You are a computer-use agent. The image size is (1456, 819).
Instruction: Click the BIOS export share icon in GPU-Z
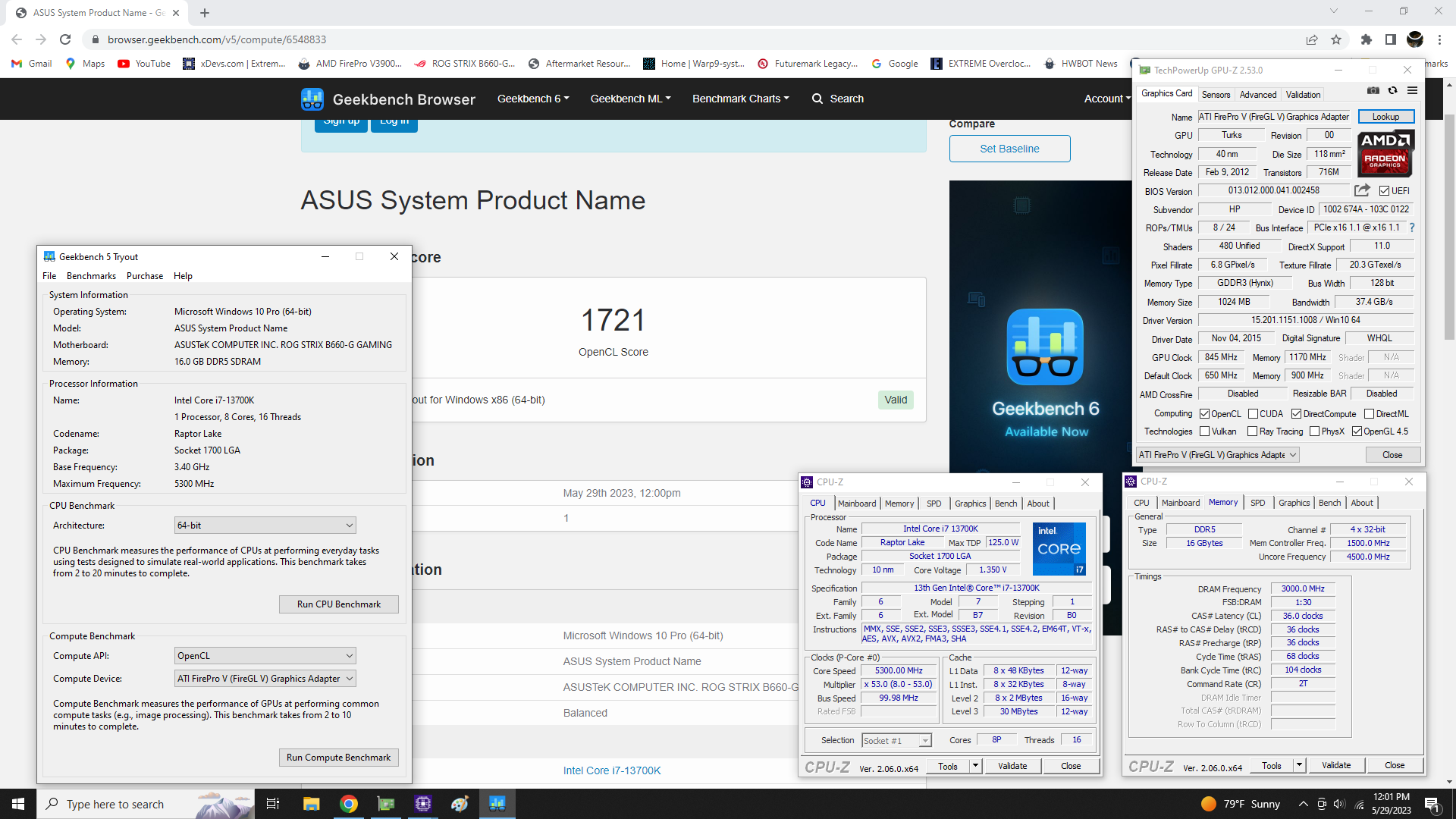tap(1362, 190)
